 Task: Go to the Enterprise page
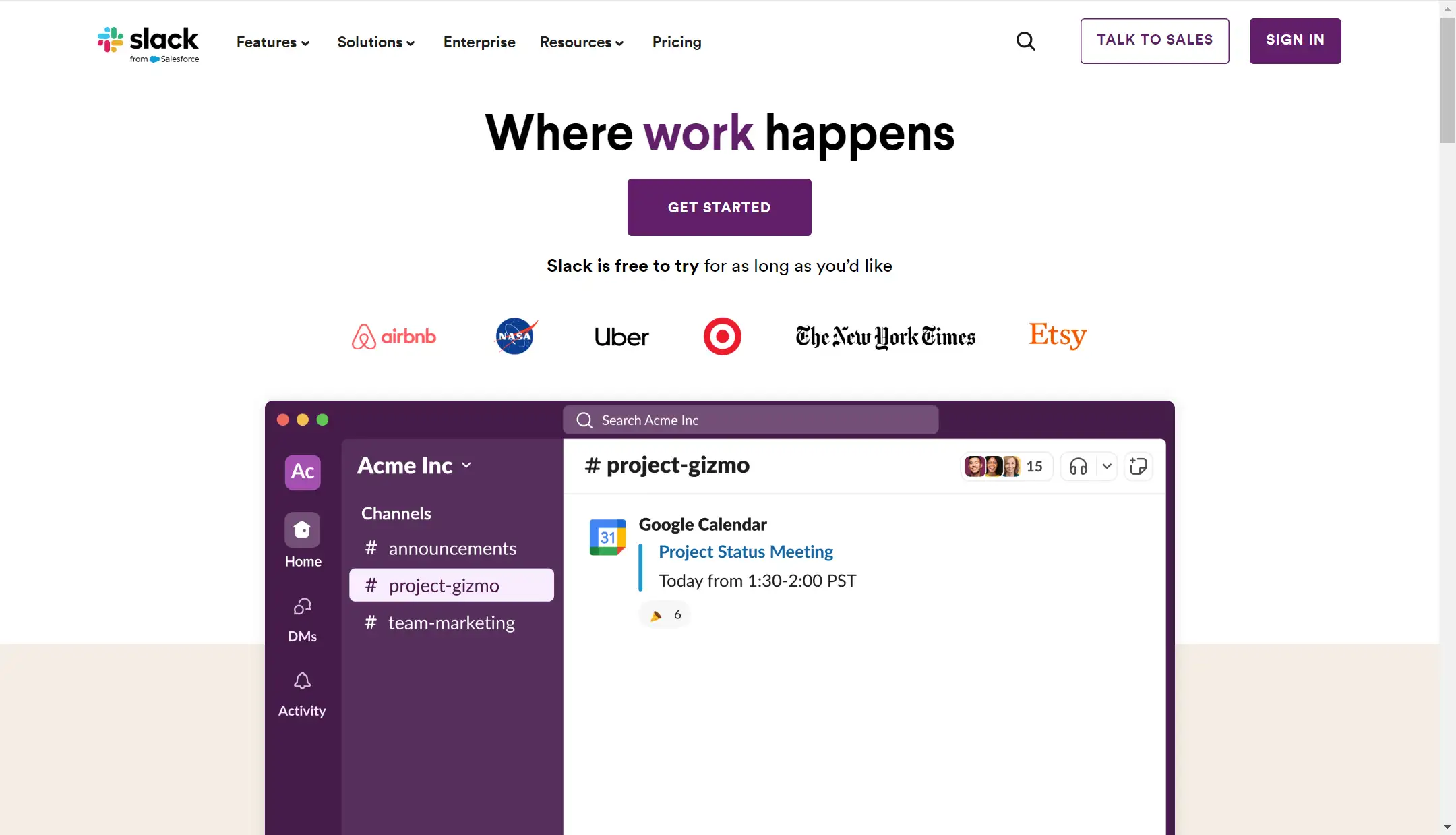[x=479, y=42]
